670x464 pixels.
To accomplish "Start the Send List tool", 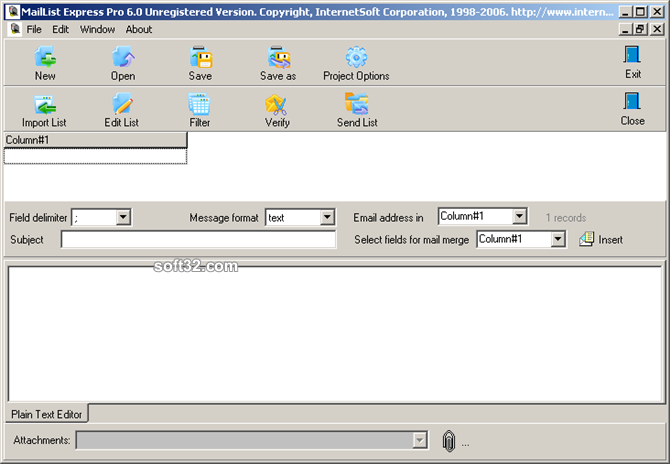I will (x=357, y=110).
